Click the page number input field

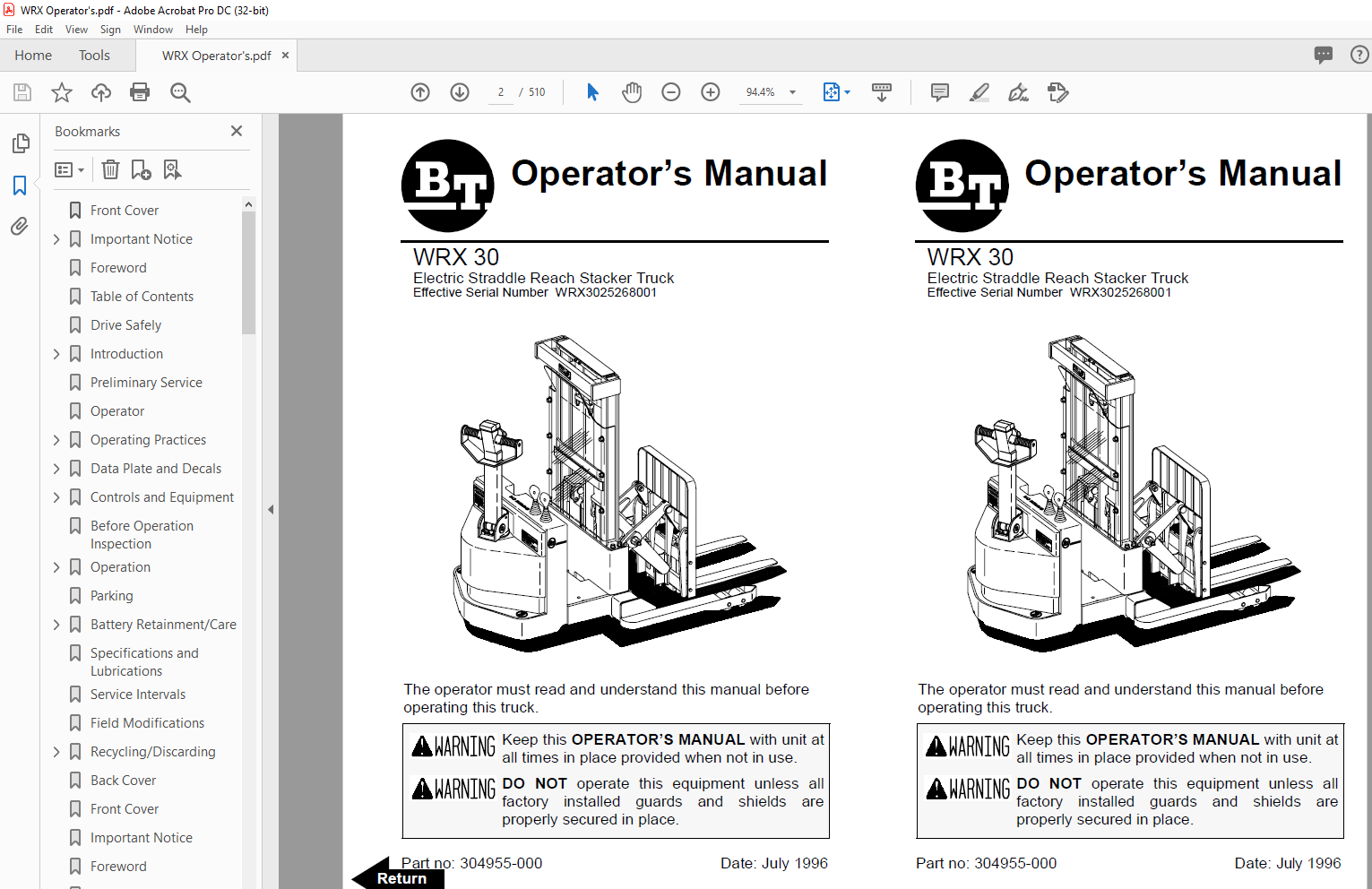[x=501, y=92]
